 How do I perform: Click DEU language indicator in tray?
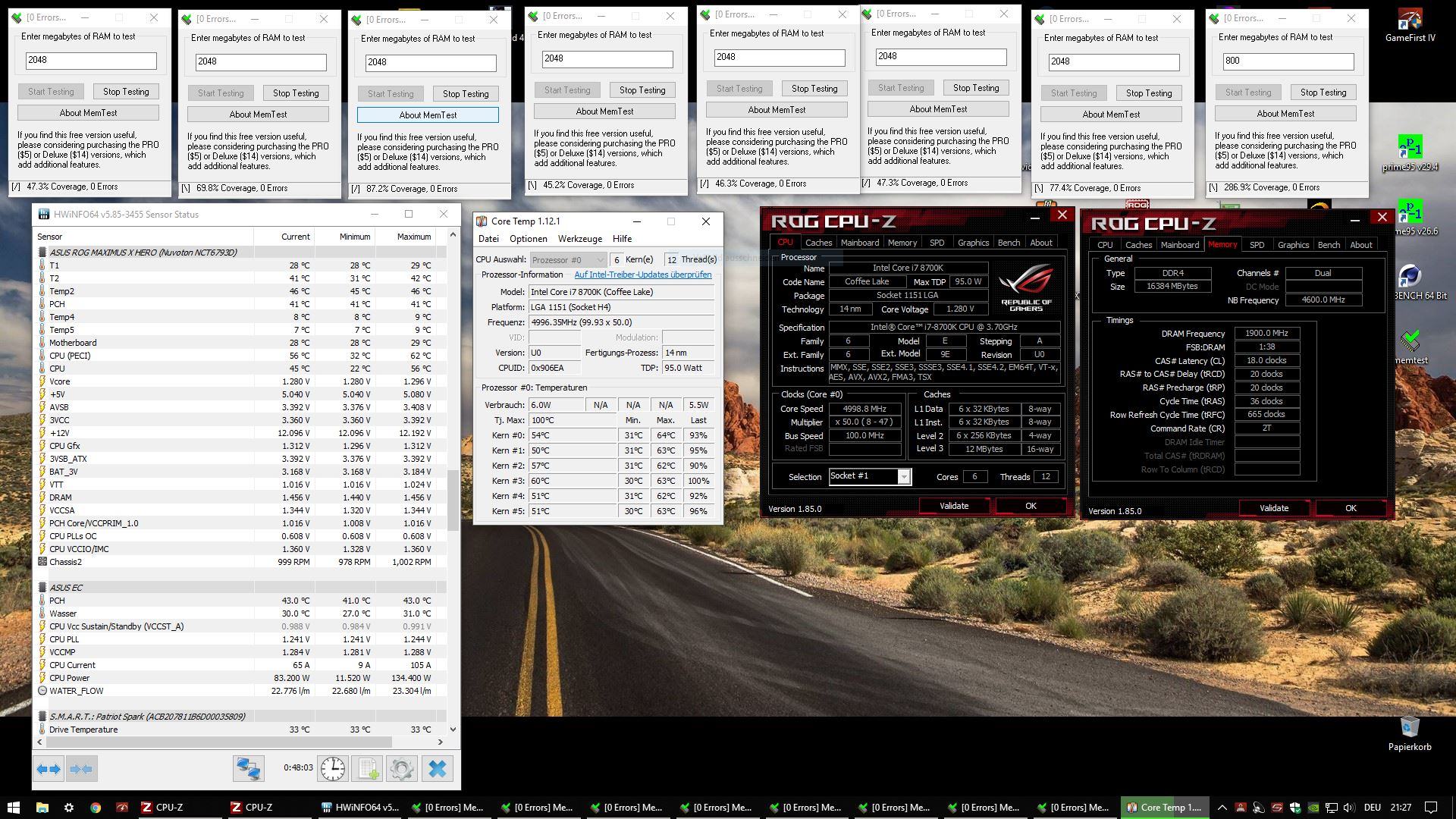[1373, 808]
